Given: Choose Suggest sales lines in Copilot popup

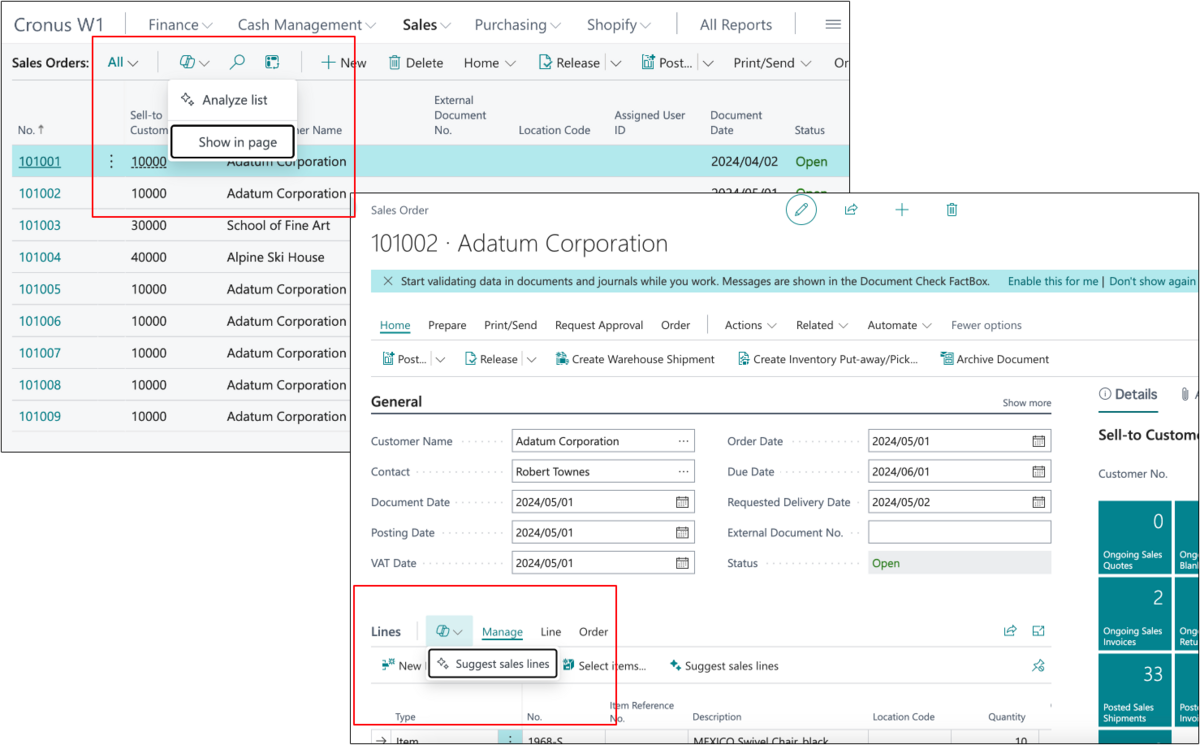Looking at the screenshot, I should point(492,664).
